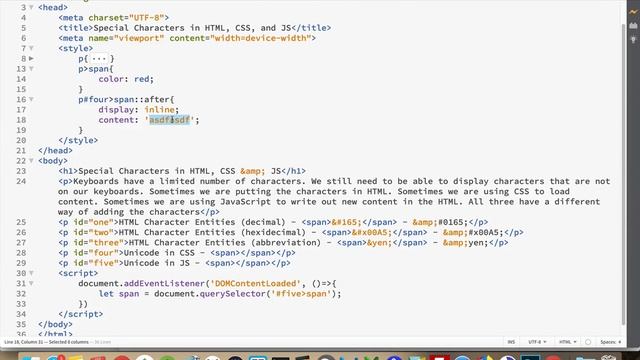The width and height of the screenshot is (640, 360).
Task: Click the &yen; entity on line 27
Action: 380,242
